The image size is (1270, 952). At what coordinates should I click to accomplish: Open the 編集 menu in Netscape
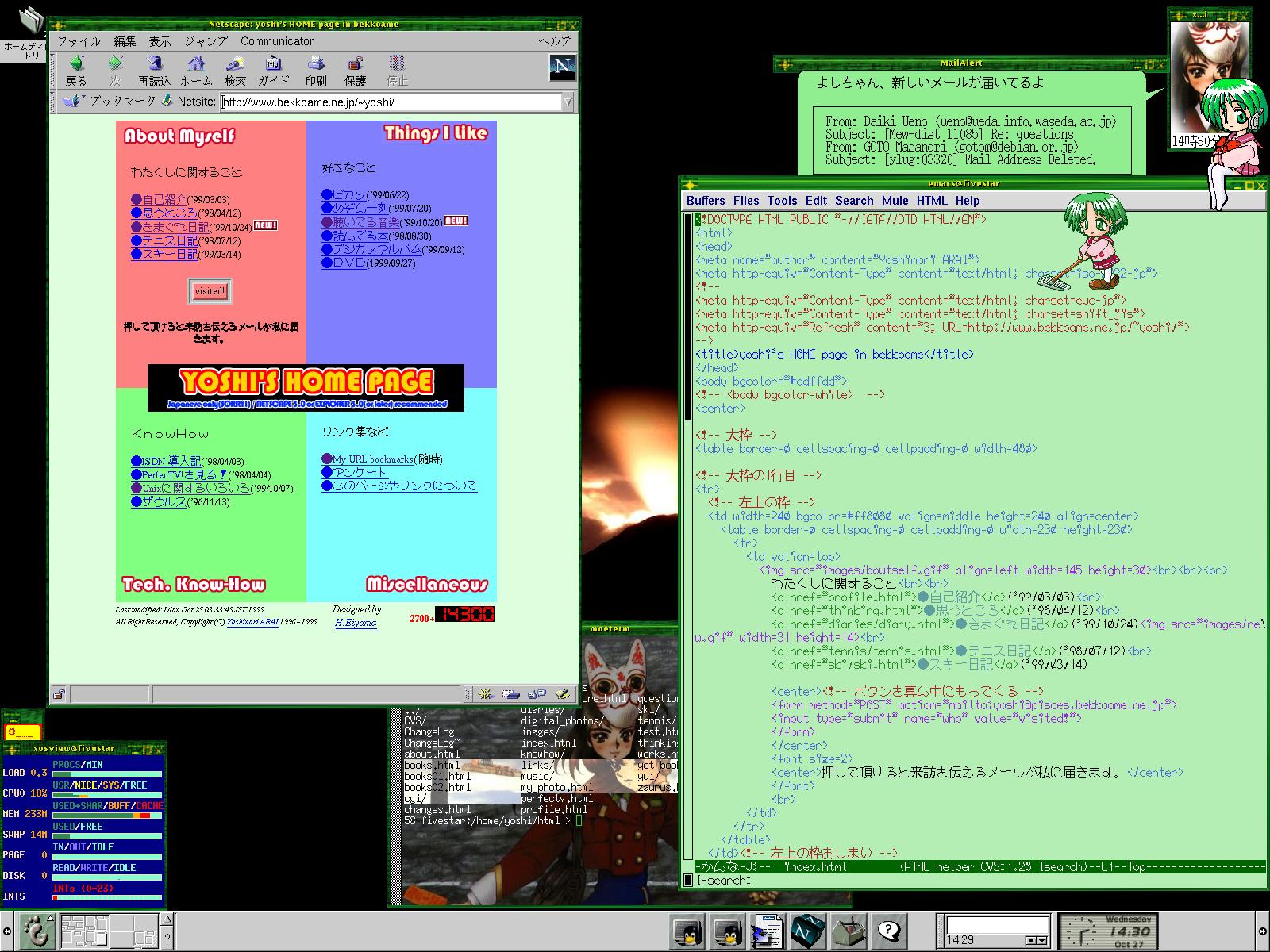(x=125, y=41)
